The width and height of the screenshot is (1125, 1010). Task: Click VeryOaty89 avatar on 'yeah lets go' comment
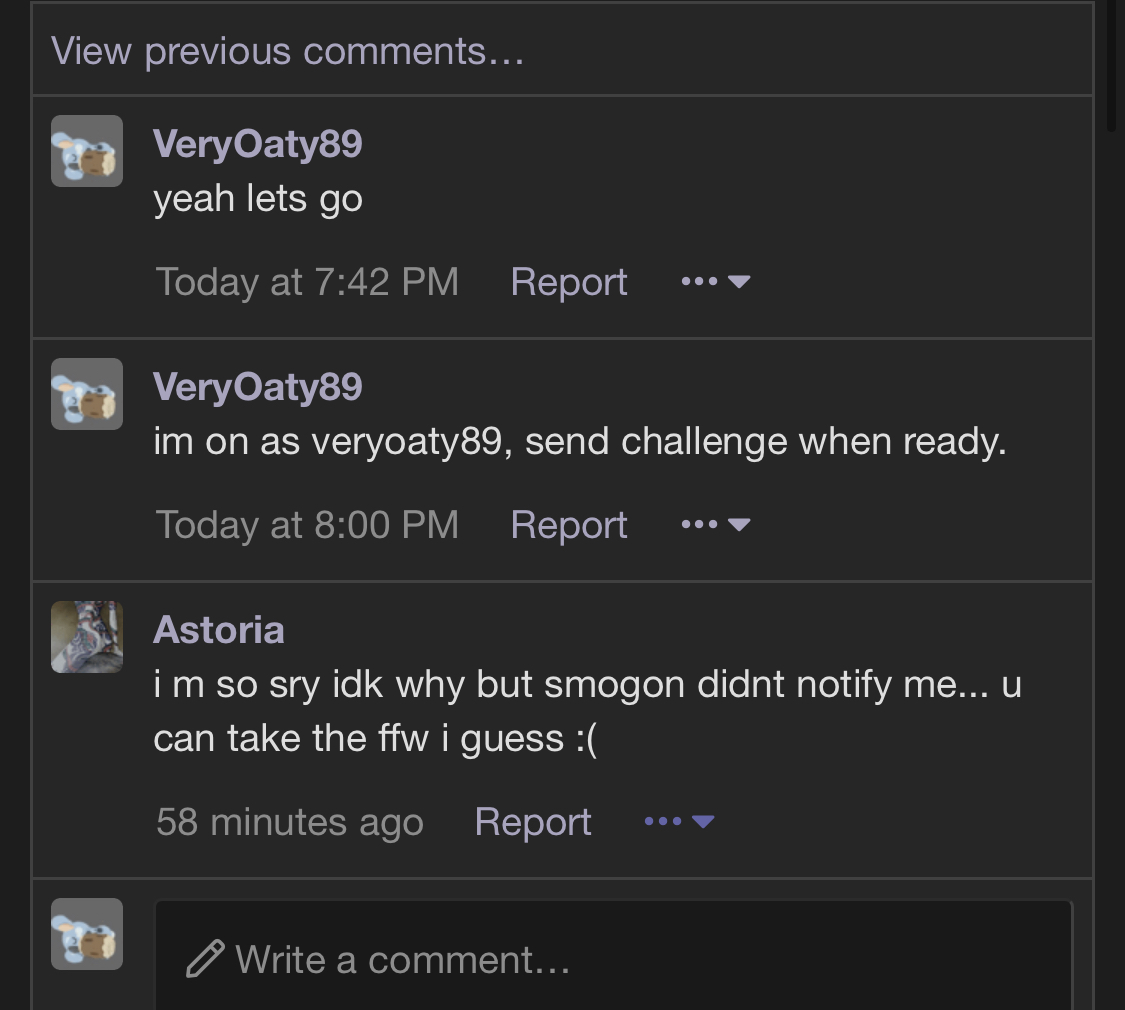point(87,151)
